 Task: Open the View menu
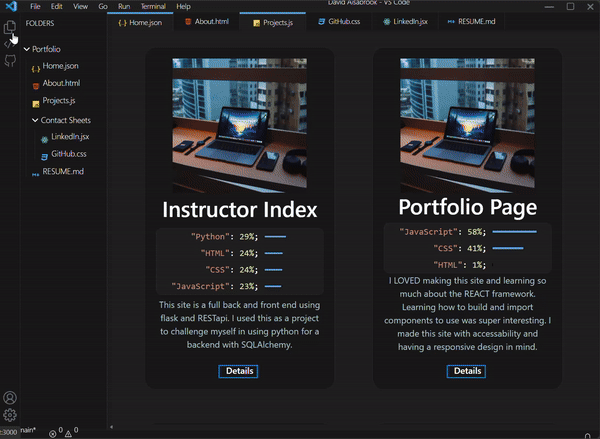80,6
